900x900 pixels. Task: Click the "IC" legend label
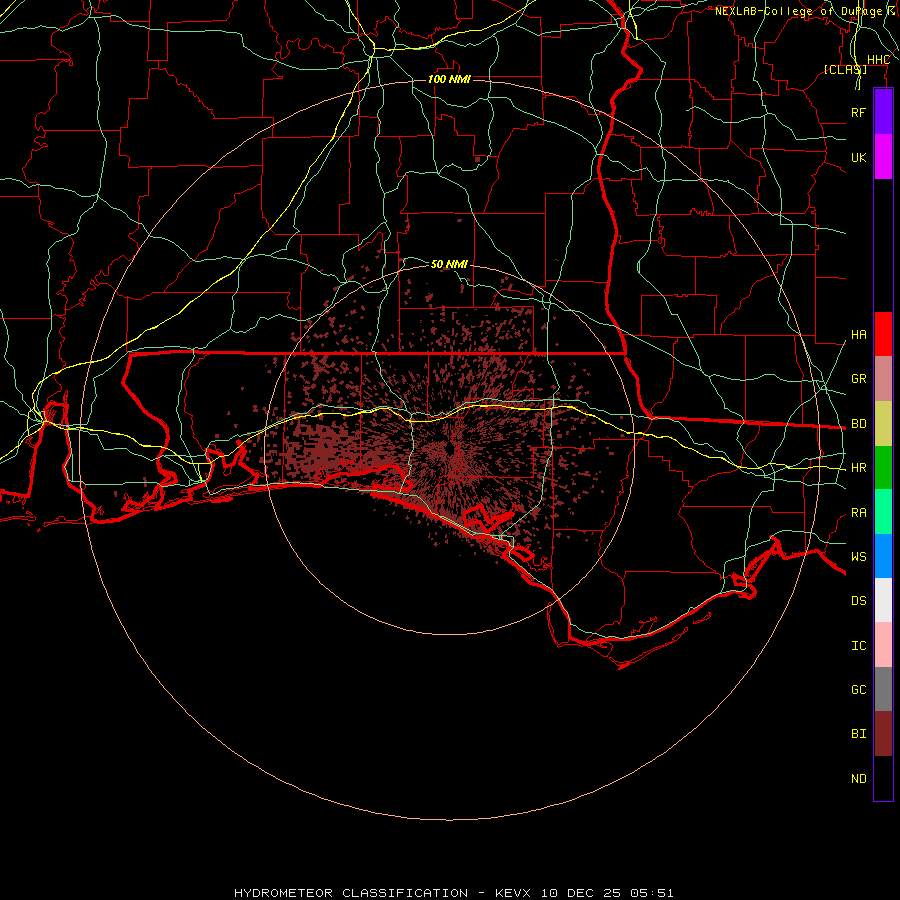tap(858, 646)
